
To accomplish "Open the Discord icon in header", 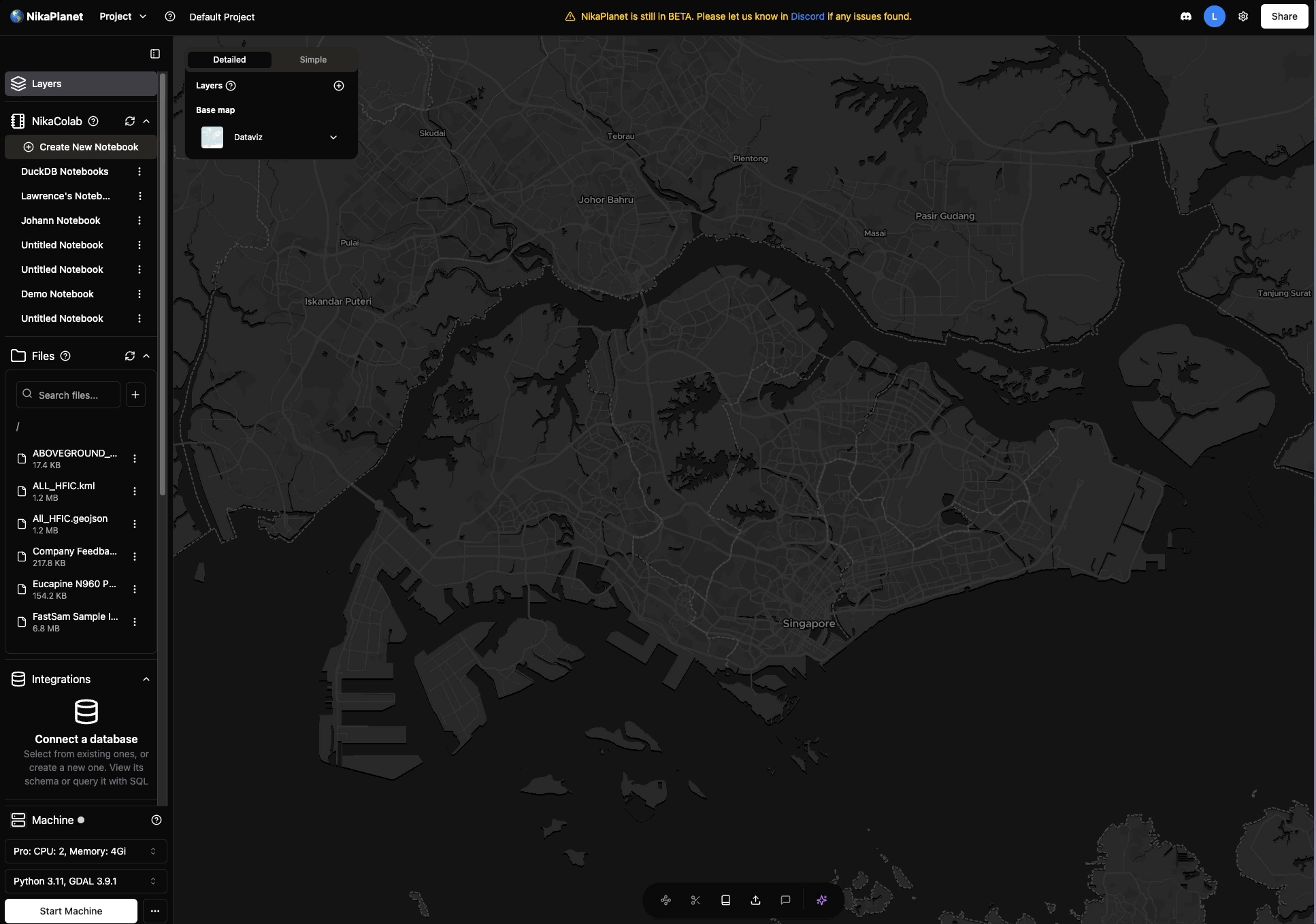I will (1186, 16).
